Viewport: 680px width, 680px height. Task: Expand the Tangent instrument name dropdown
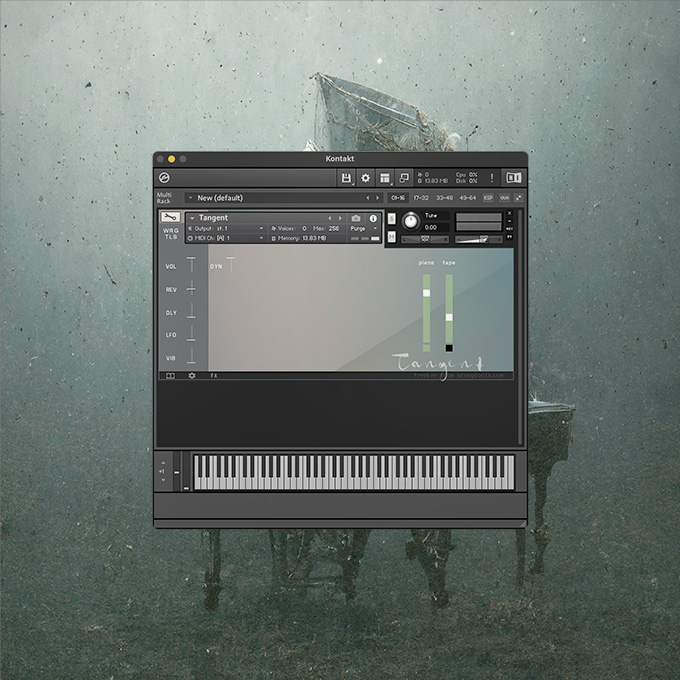pos(192,218)
